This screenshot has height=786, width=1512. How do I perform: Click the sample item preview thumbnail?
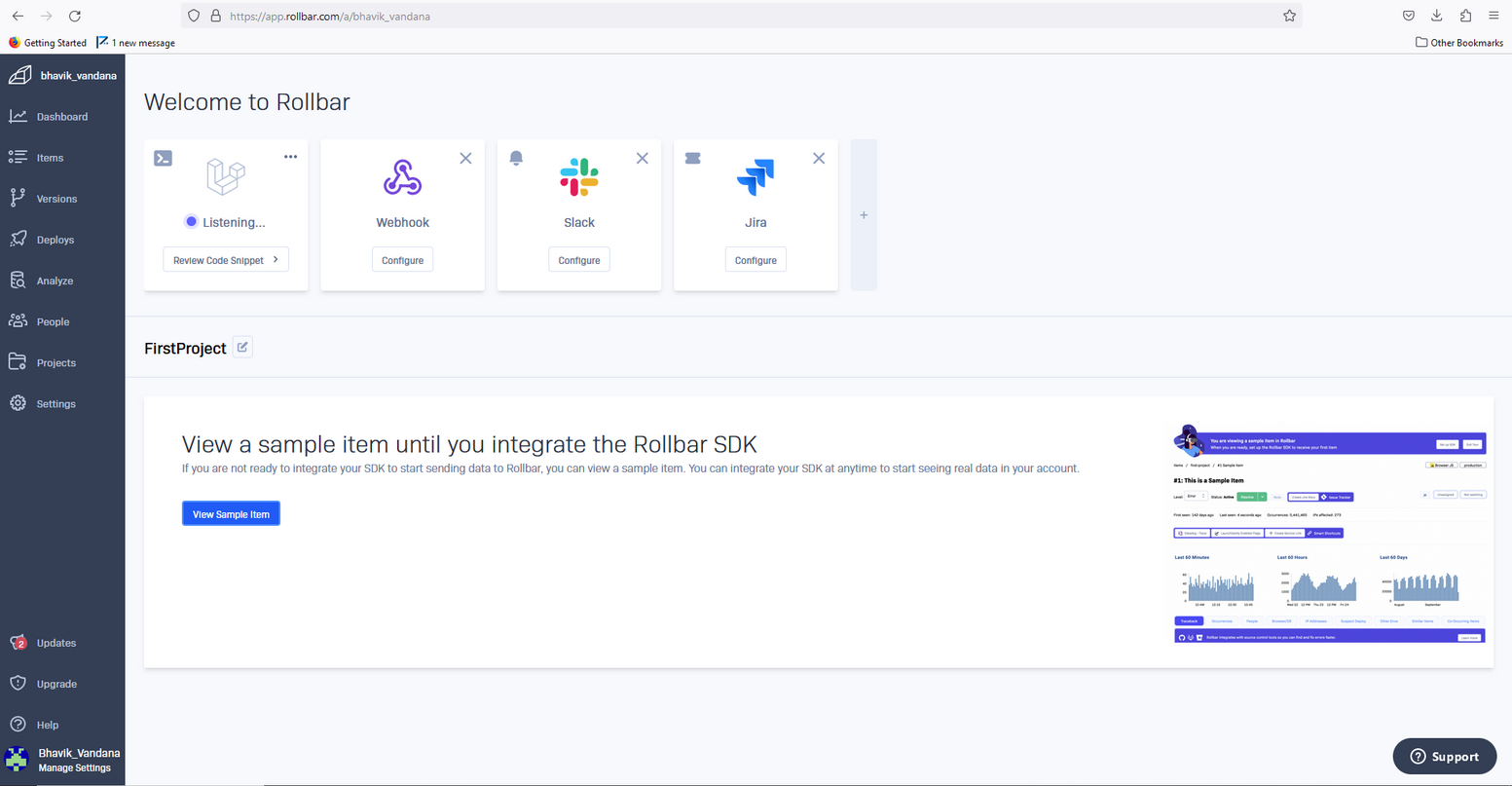(x=1330, y=534)
